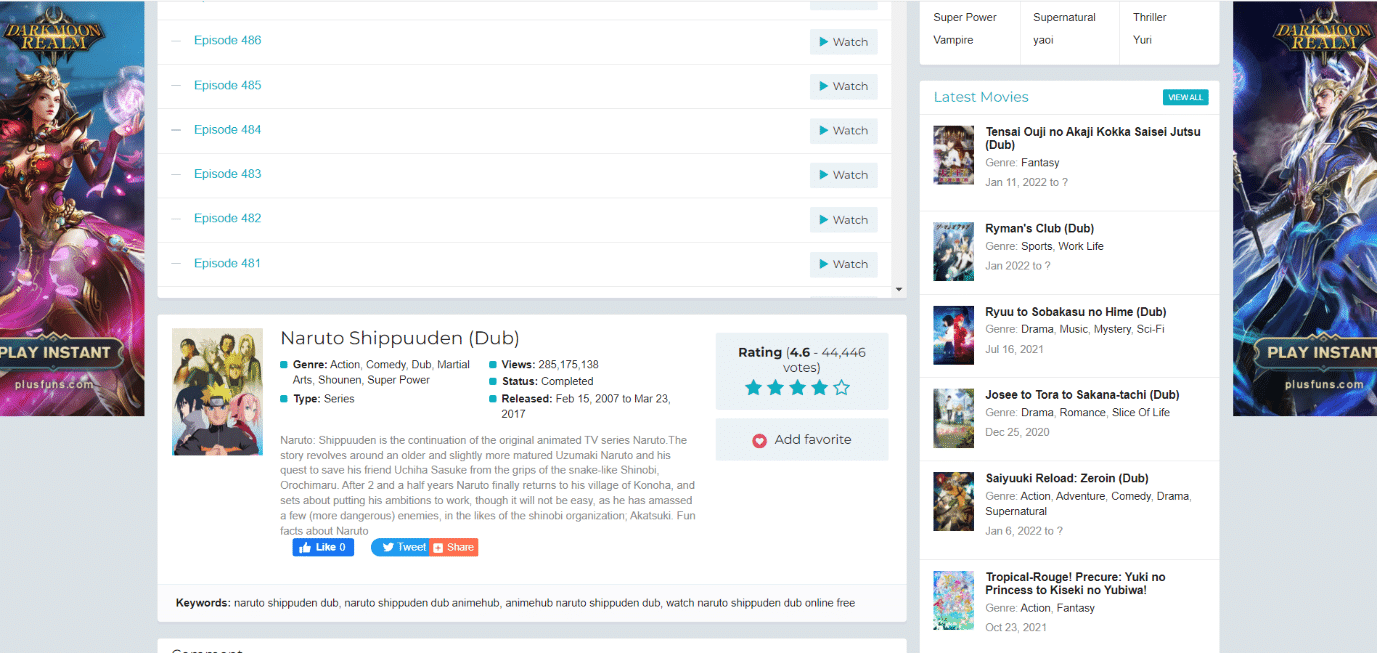Click left Dark Moon Realm ad banner

(72, 208)
